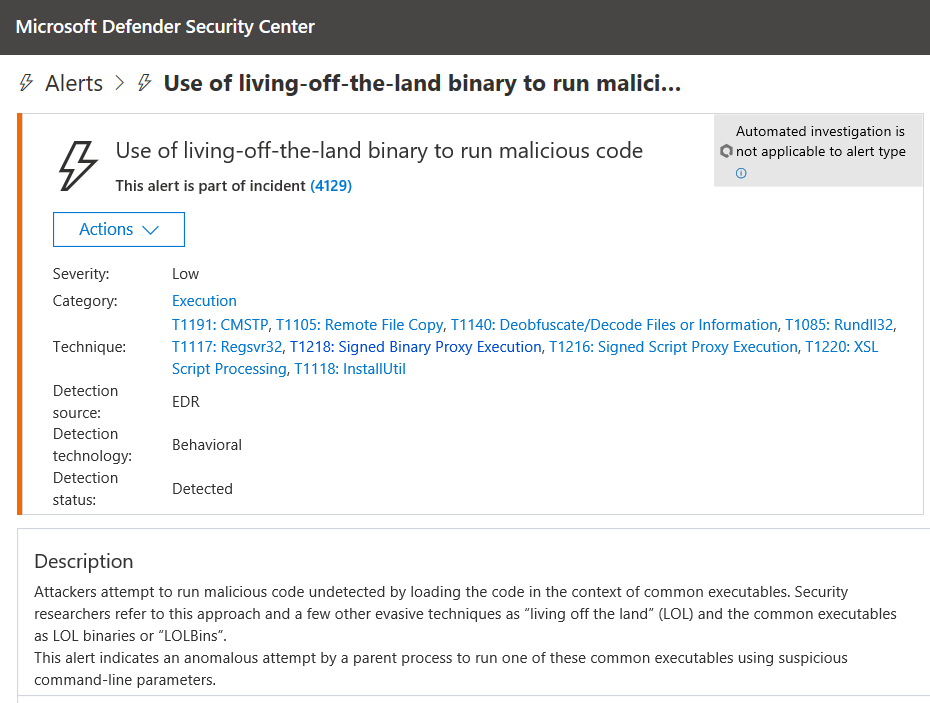Open technique T1118: InstallUtil
930x703 pixels.
pyautogui.click(x=349, y=369)
